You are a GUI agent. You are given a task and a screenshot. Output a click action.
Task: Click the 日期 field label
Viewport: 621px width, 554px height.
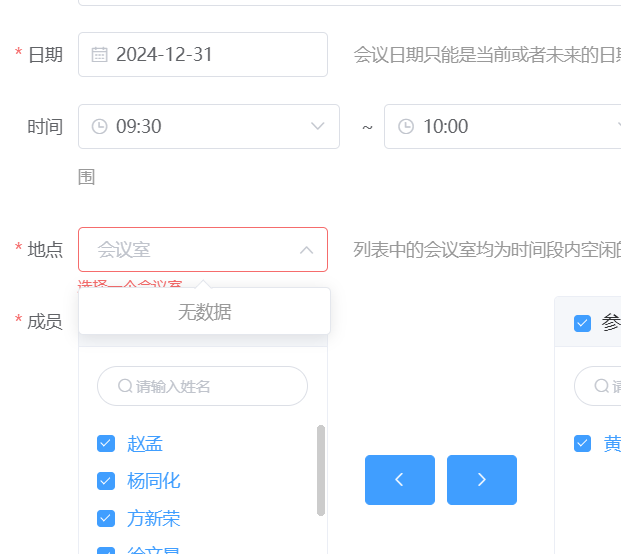click(45, 55)
